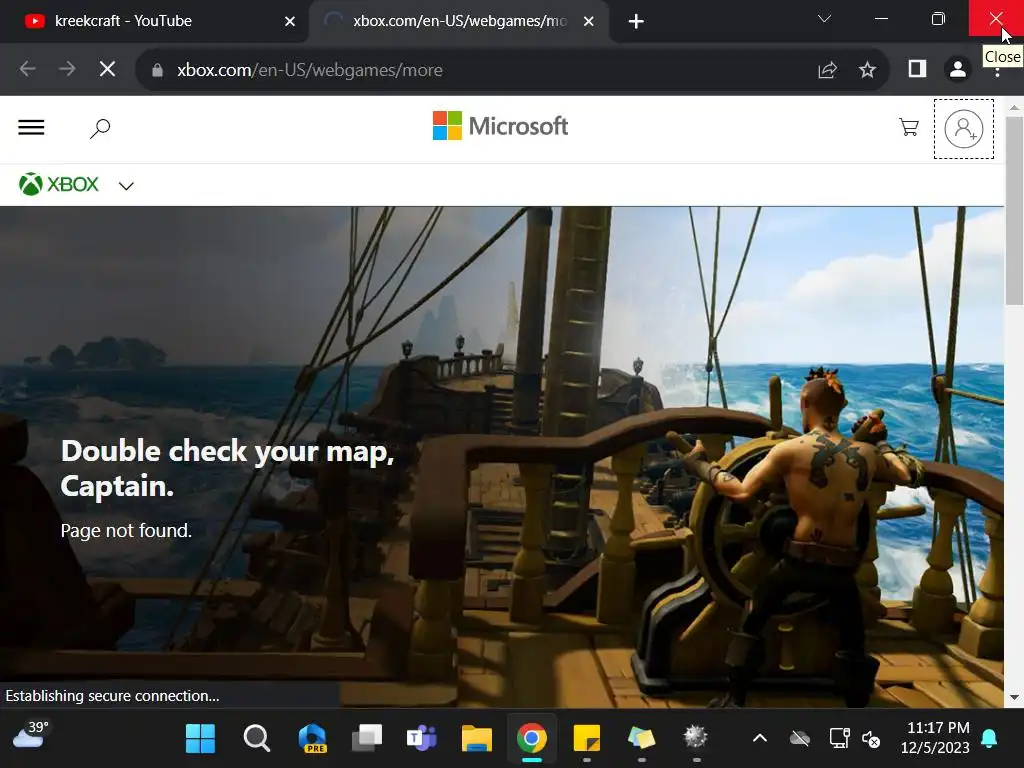This screenshot has width=1024, height=768.
Task: Open the notification bell
Action: (989, 738)
